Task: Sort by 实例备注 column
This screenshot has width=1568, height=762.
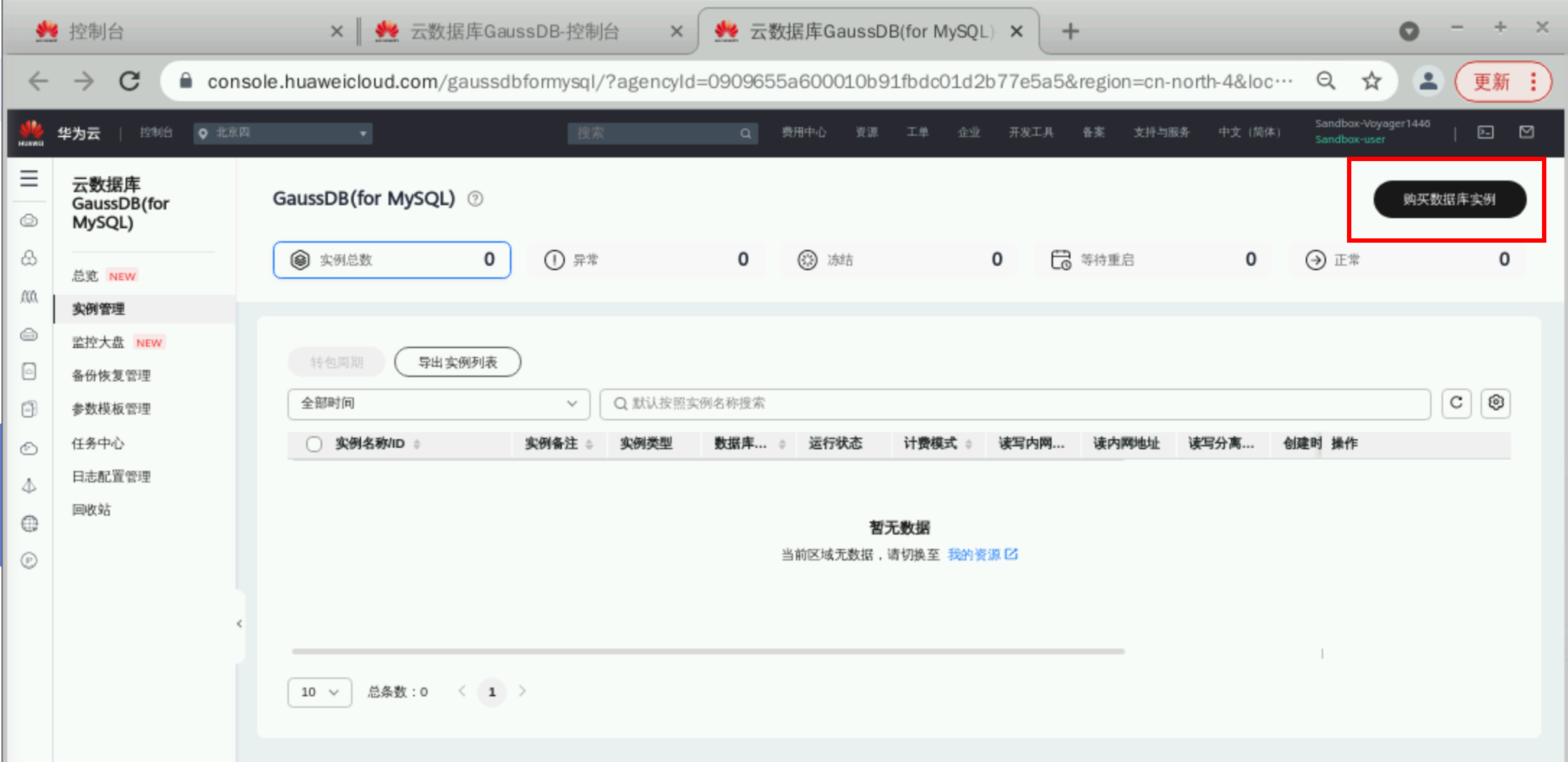Action: click(x=589, y=444)
